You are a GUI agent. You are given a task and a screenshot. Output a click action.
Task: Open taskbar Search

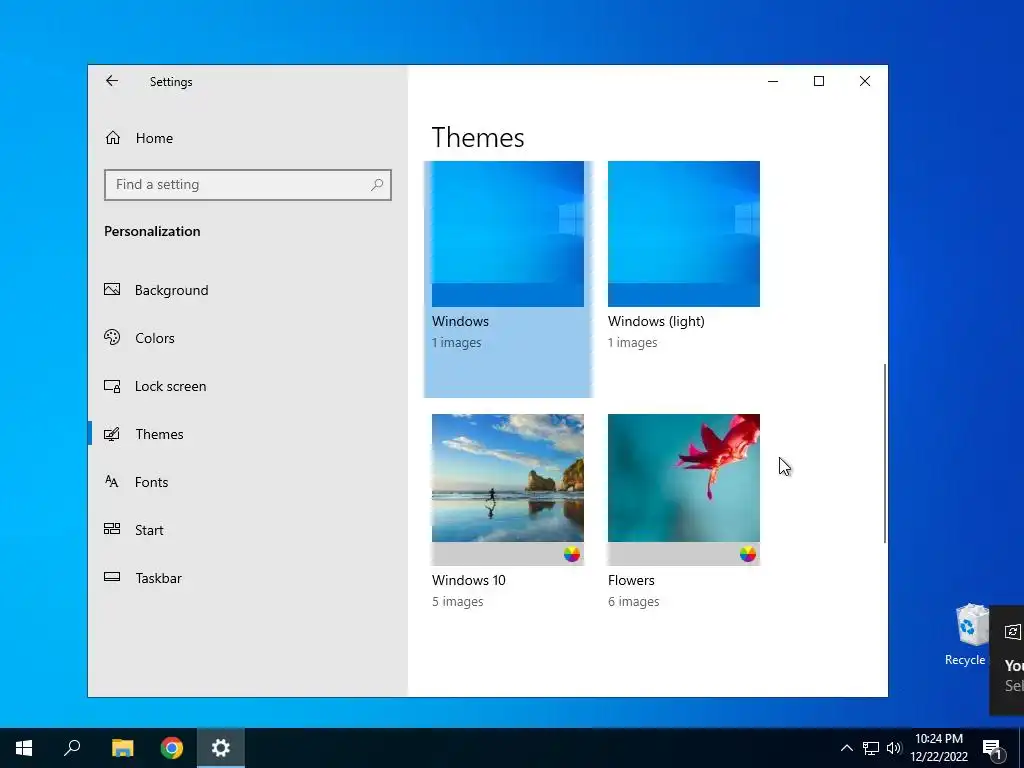pos(72,748)
